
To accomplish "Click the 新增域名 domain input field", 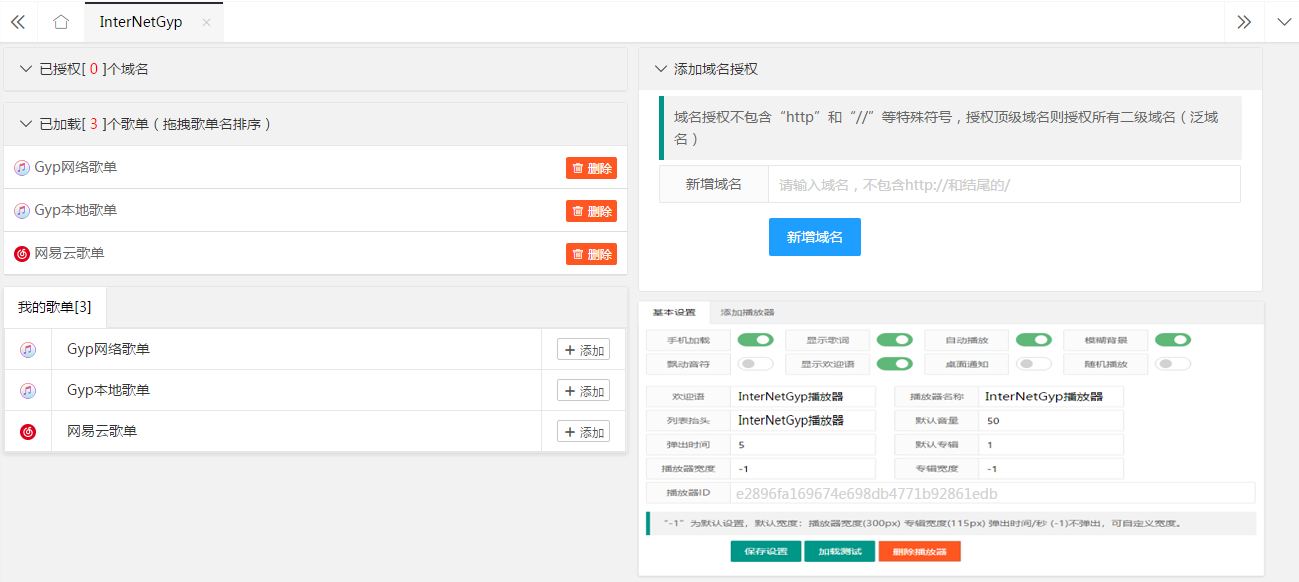I will 1003,185.
